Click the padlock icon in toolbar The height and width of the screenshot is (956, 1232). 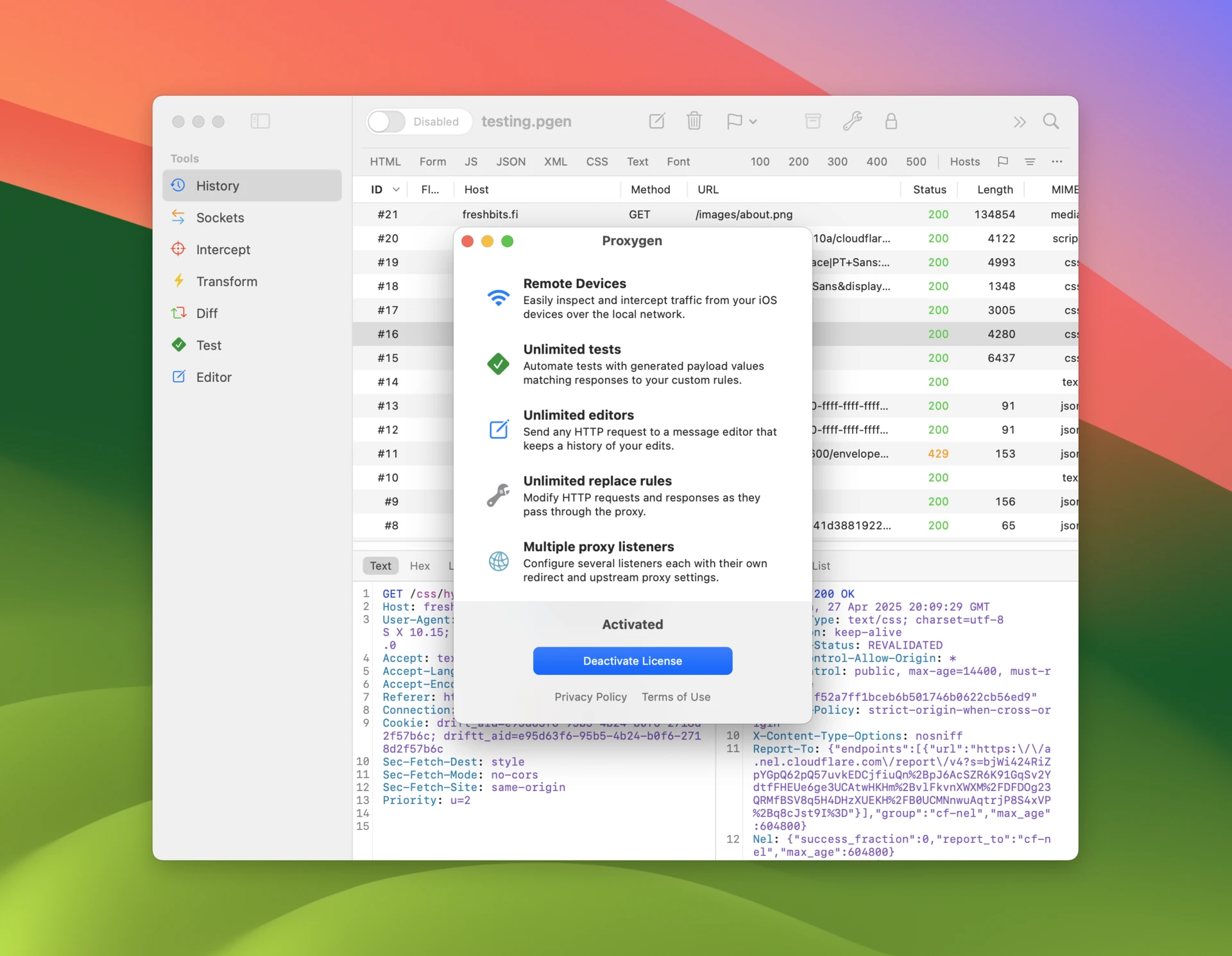click(891, 121)
